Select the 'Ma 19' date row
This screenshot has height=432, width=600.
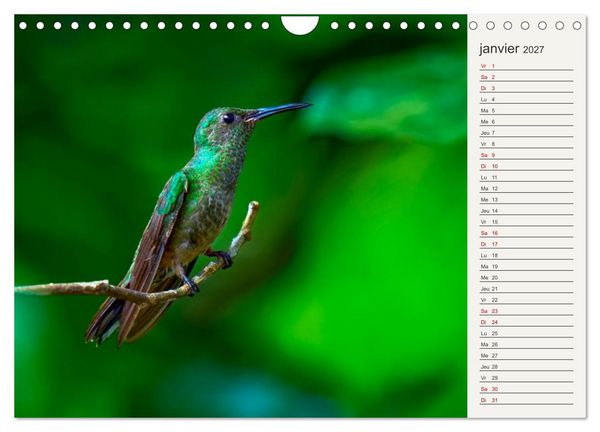click(527, 266)
